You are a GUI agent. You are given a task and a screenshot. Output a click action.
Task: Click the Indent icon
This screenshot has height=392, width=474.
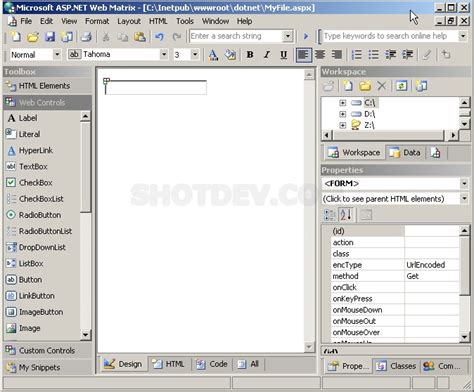pos(407,55)
